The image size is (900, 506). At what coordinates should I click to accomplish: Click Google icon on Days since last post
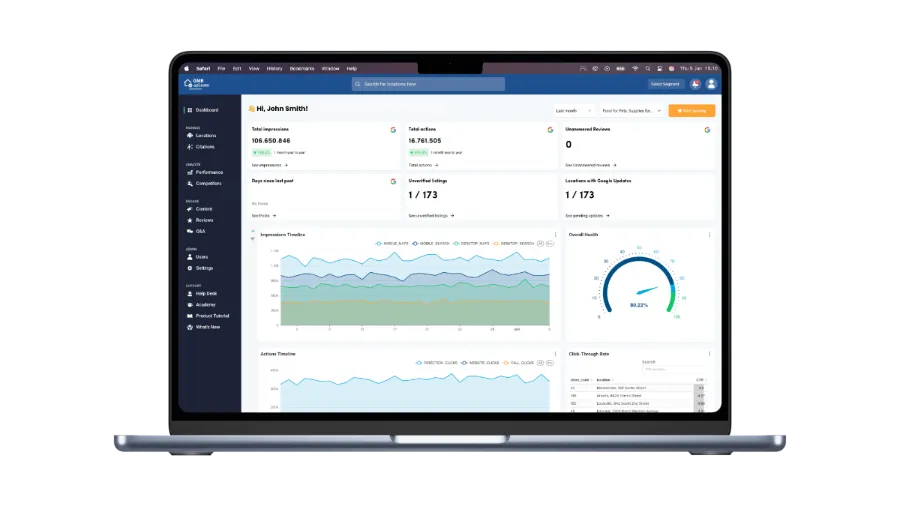(x=393, y=181)
